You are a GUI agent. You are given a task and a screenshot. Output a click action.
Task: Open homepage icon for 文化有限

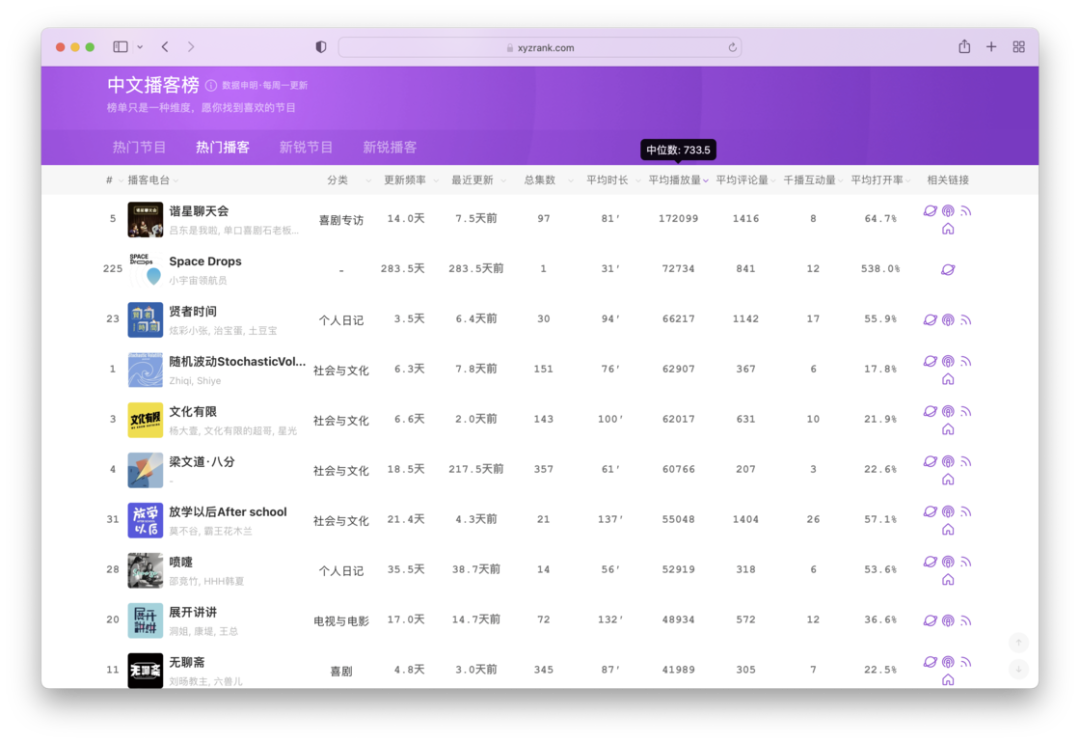[x=948, y=429]
